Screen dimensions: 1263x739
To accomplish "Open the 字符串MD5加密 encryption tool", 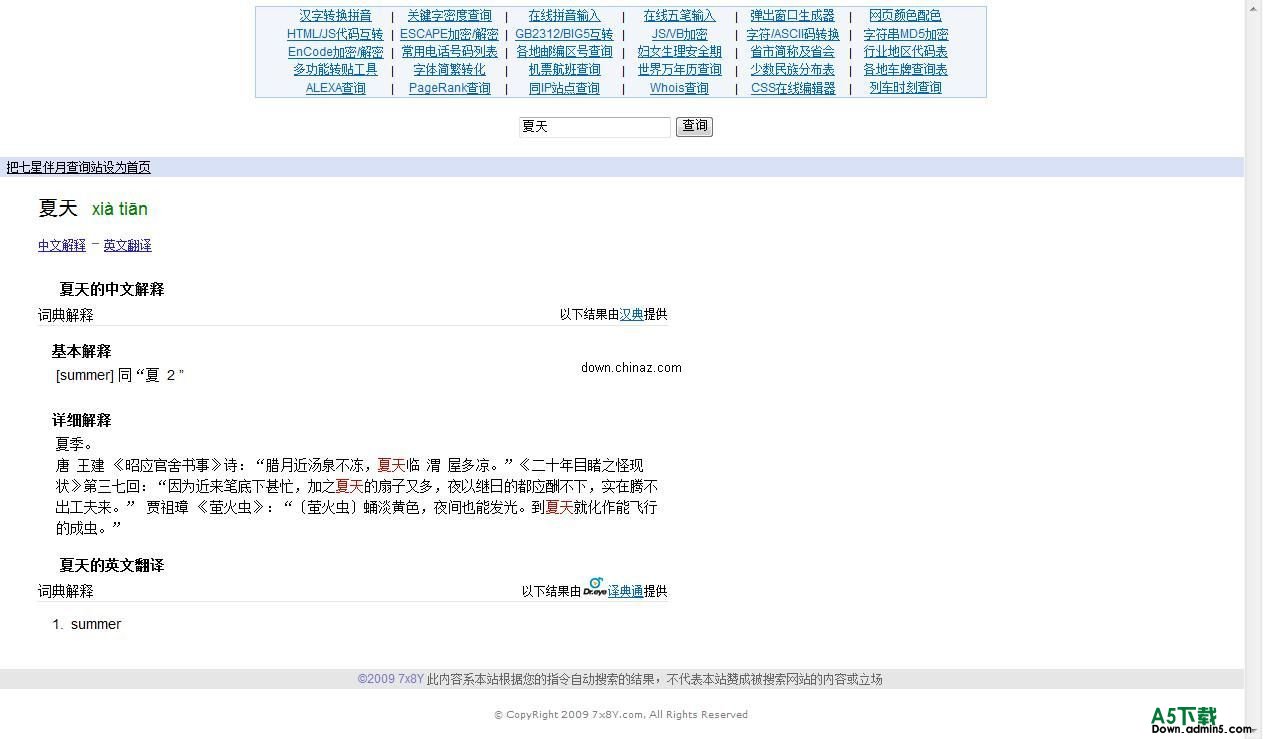I will click(x=905, y=33).
